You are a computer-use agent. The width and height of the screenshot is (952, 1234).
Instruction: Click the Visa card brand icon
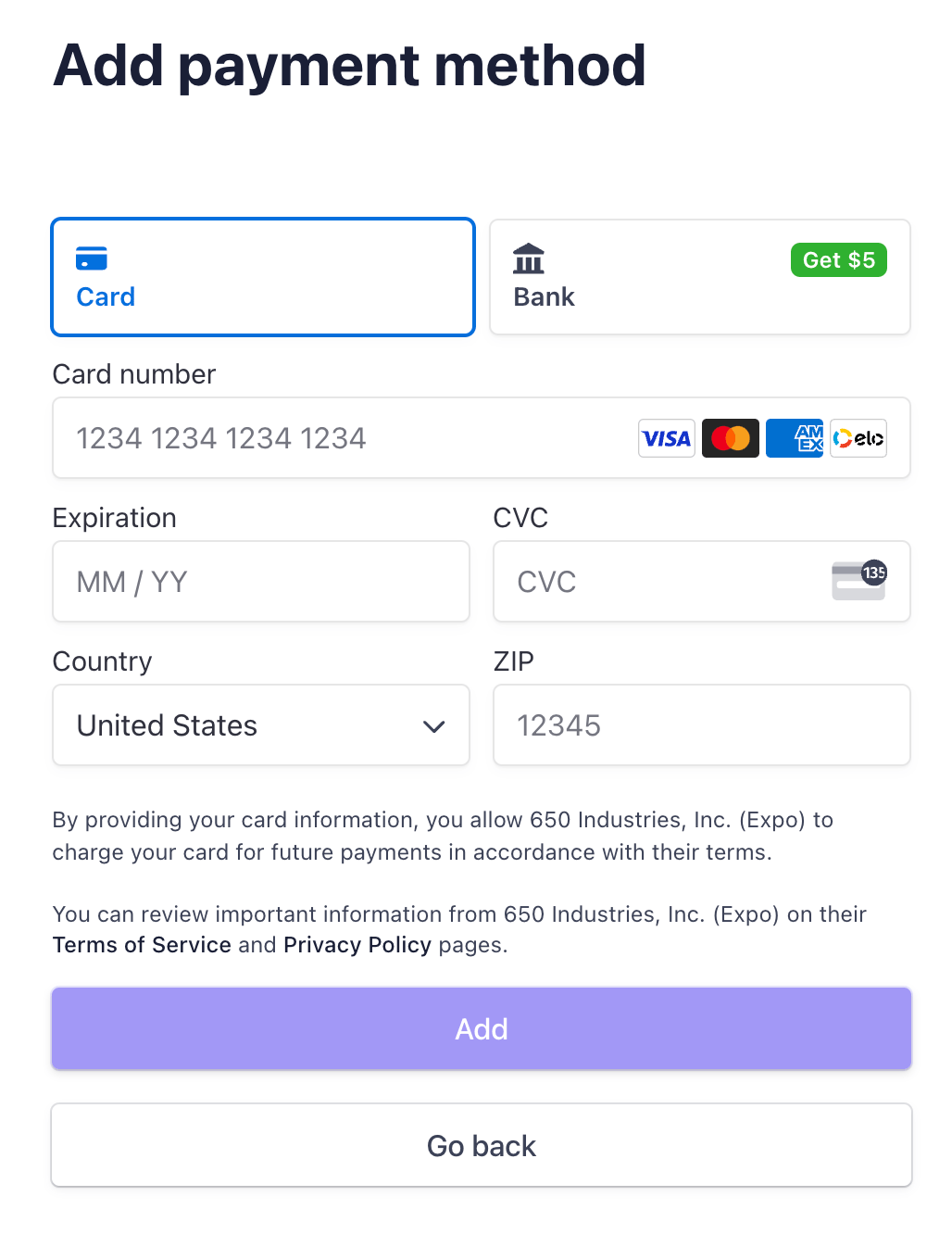click(x=666, y=437)
